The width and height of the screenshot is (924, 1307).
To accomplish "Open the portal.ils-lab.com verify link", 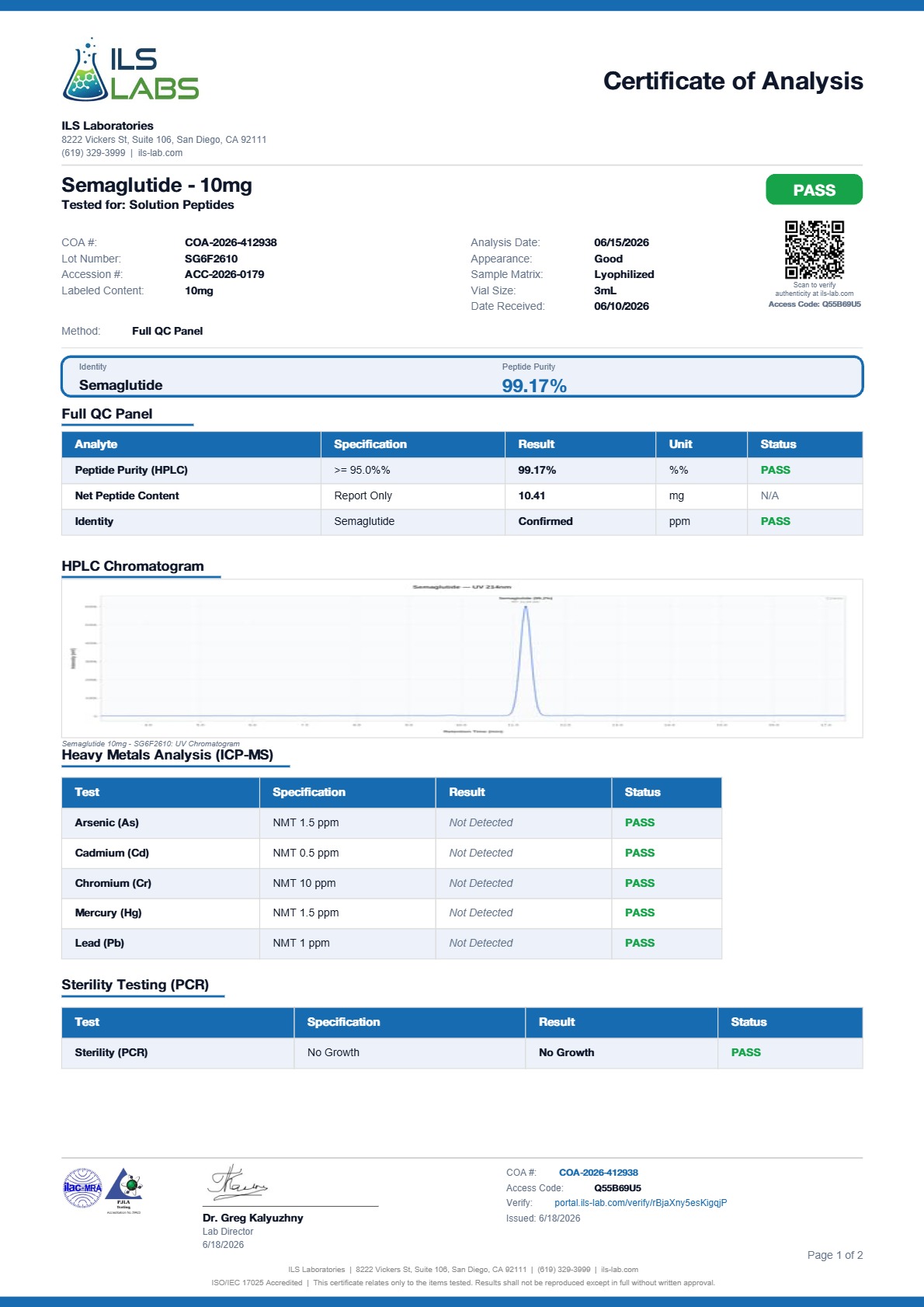I will [641, 1203].
